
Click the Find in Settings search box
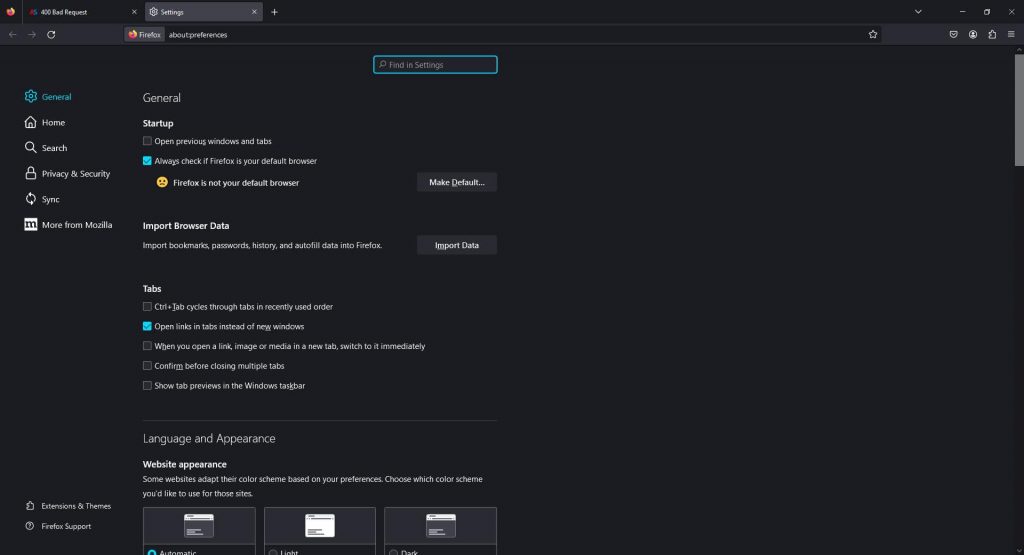(435, 65)
